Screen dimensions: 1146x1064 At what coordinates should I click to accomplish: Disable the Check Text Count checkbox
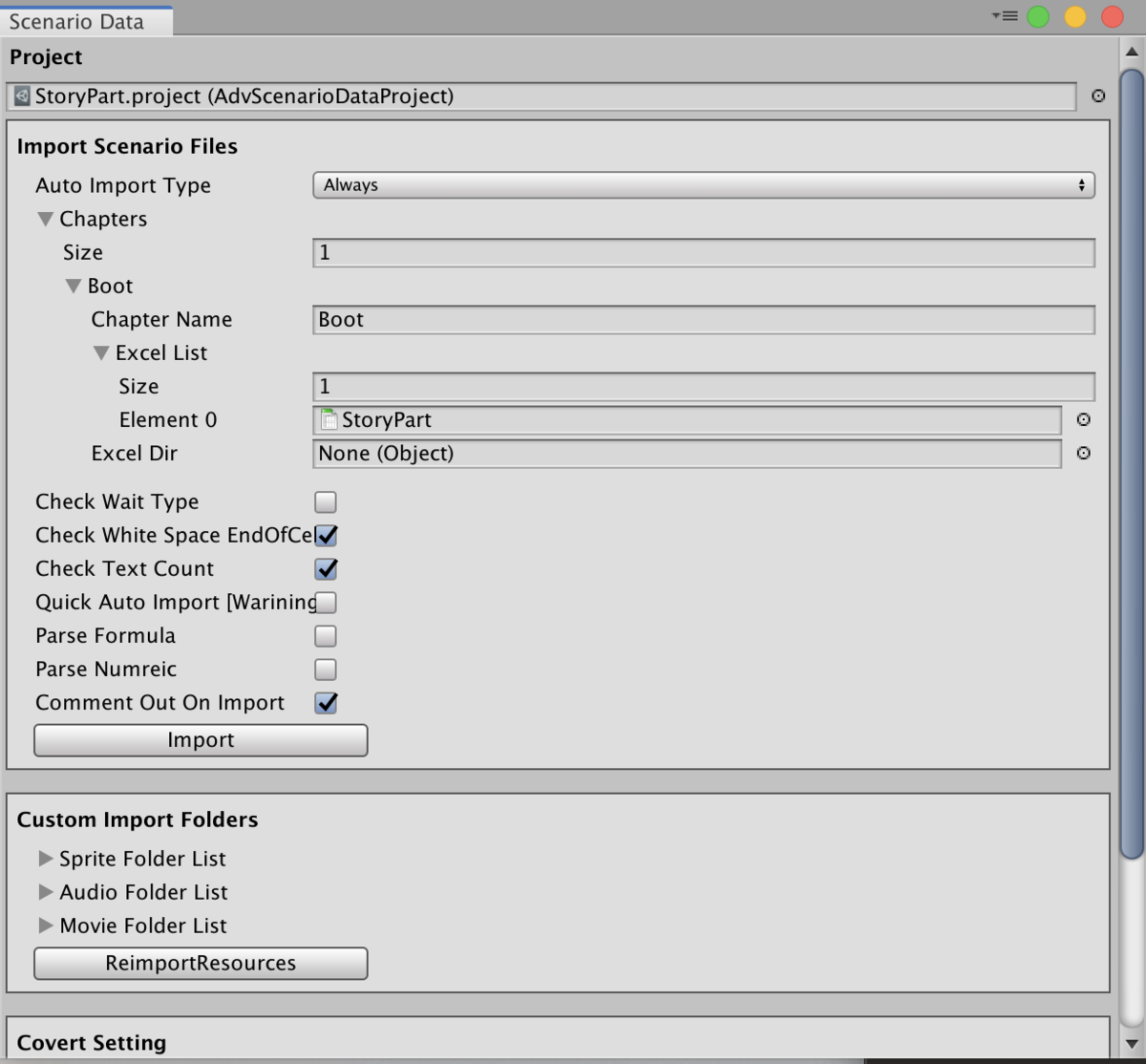click(326, 568)
